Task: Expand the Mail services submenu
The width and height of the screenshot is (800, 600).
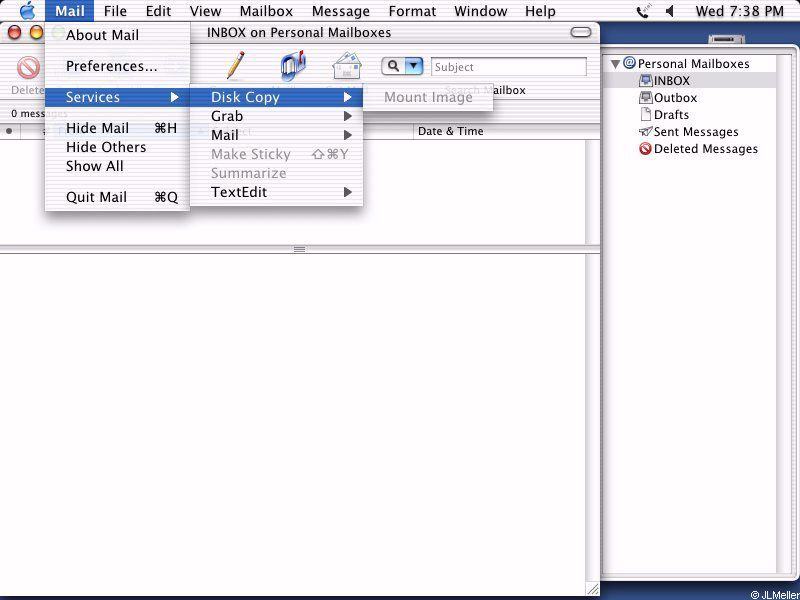Action: pyautogui.click(x=276, y=135)
